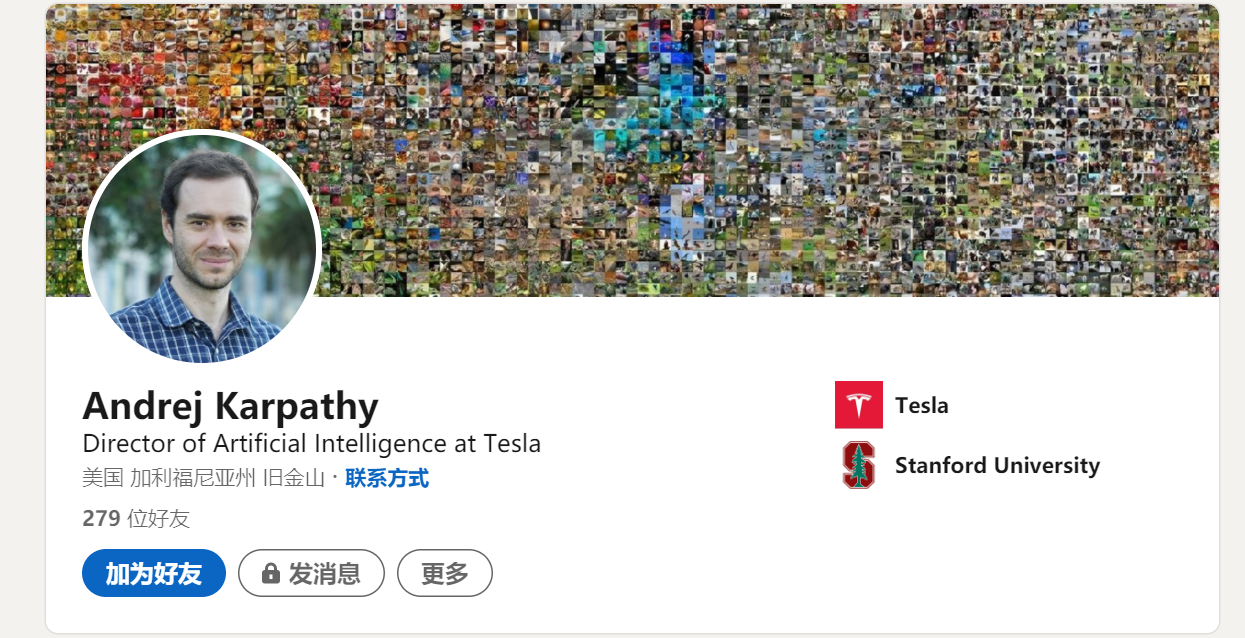Click the red Tesla logo icon
This screenshot has height=638, width=1245.
pos(859,405)
